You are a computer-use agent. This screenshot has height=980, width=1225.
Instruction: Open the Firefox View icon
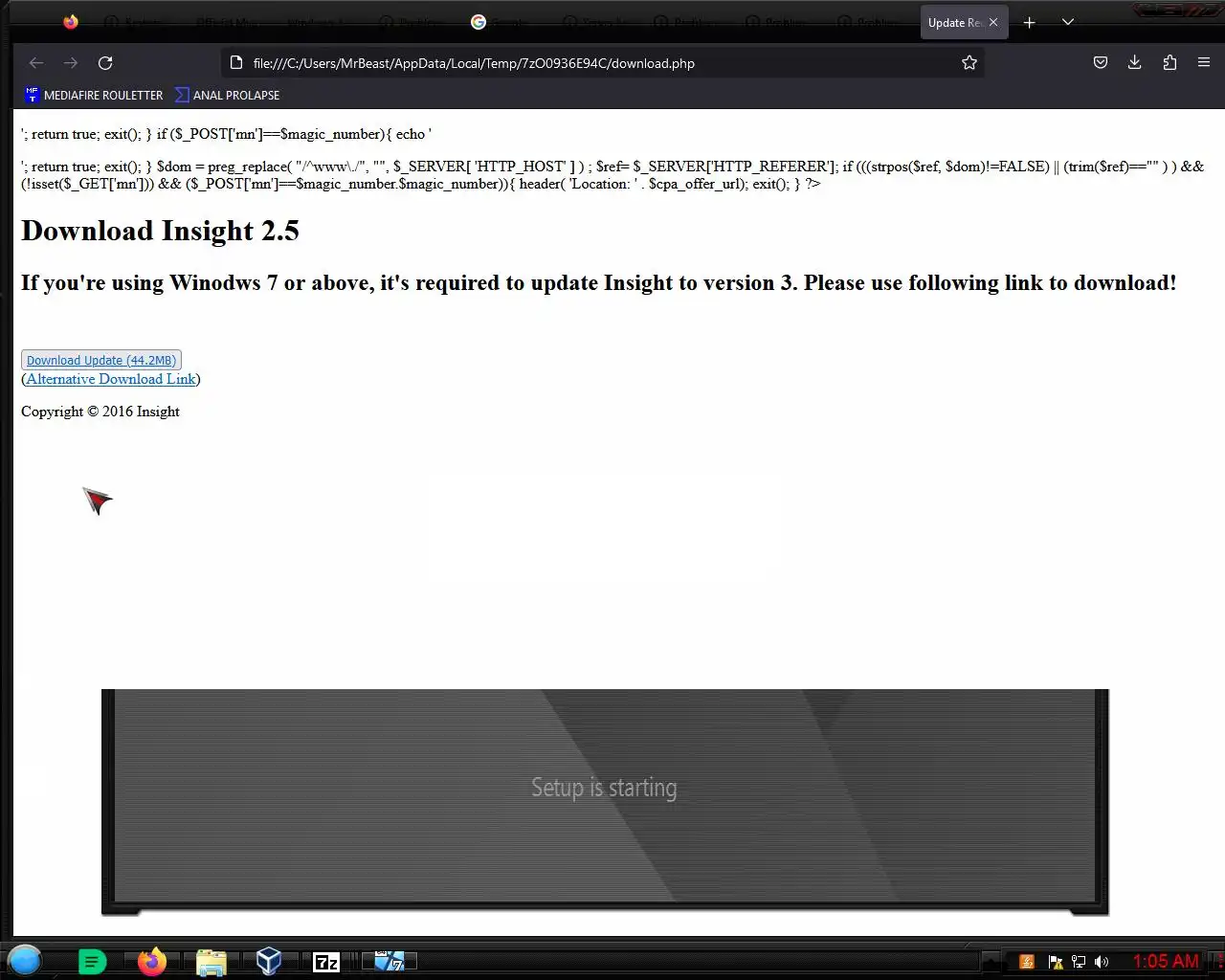[71, 22]
